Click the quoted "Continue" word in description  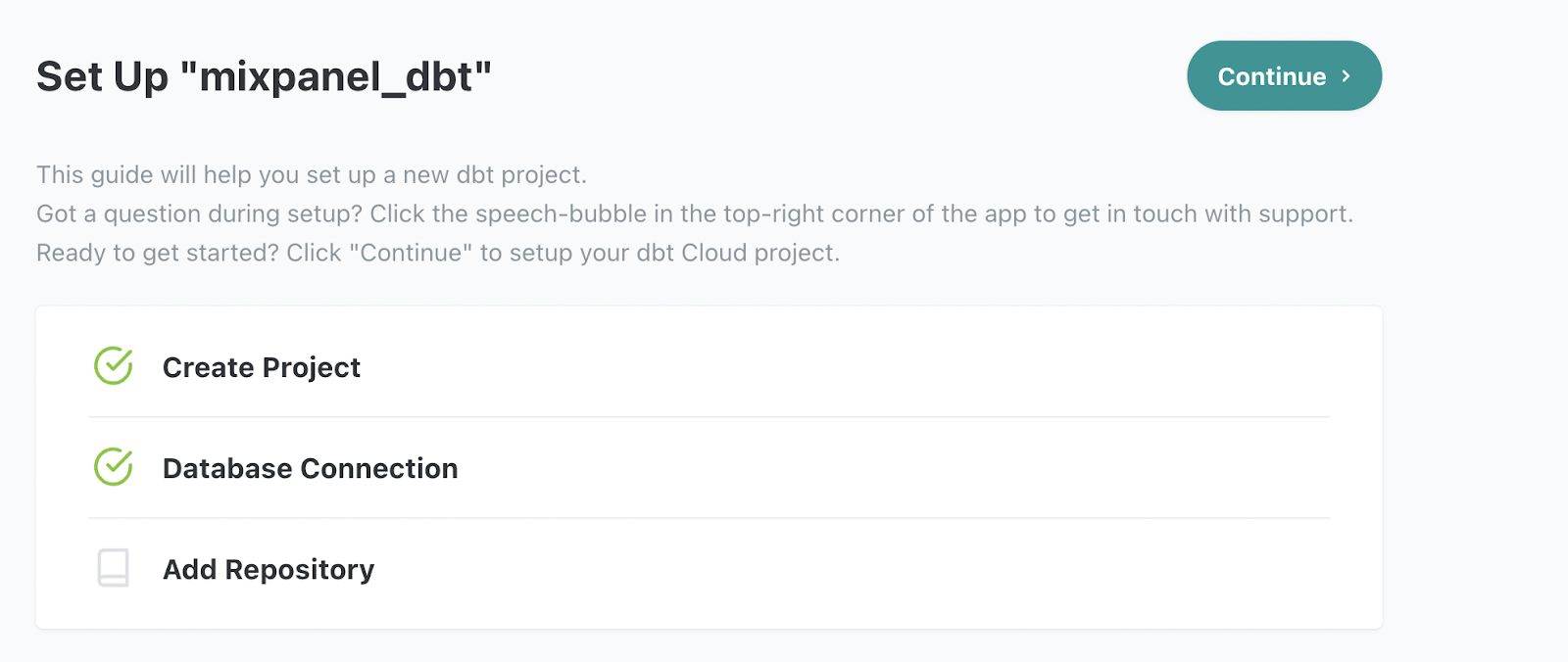click(x=412, y=253)
